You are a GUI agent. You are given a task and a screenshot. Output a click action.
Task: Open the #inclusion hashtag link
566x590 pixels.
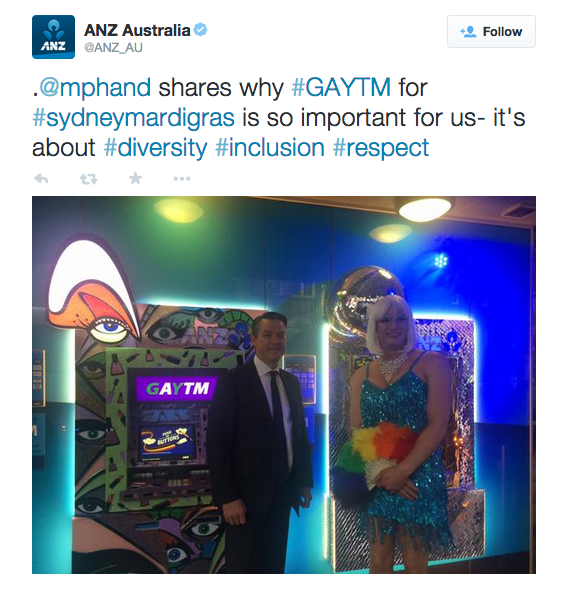[270, 148]
